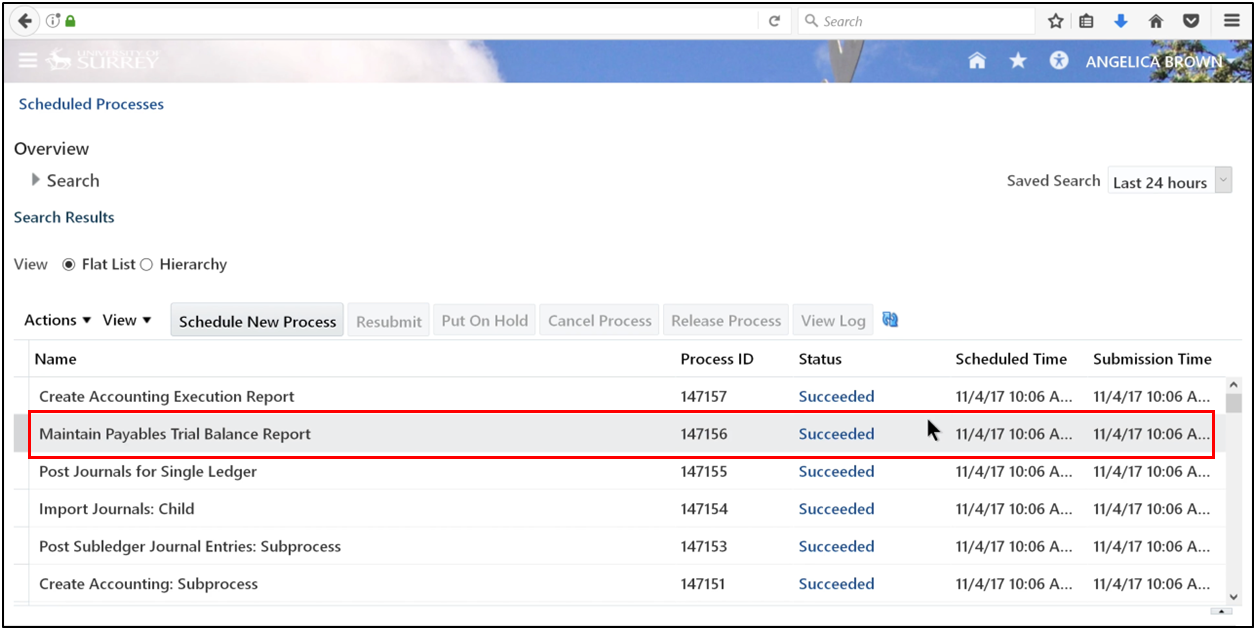Image resolution: width=1256 pixels, height=632 pixels.
Task: Bookmark the page with the address bar star
Action: (x=1055, y=20)
